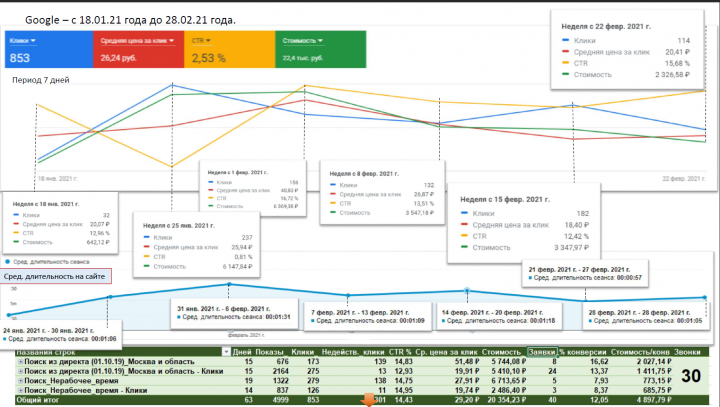This screenshot has width=720, height=407.
Task: Click yellow CTR line peak at week of 1 февр.
Action: 304,85
